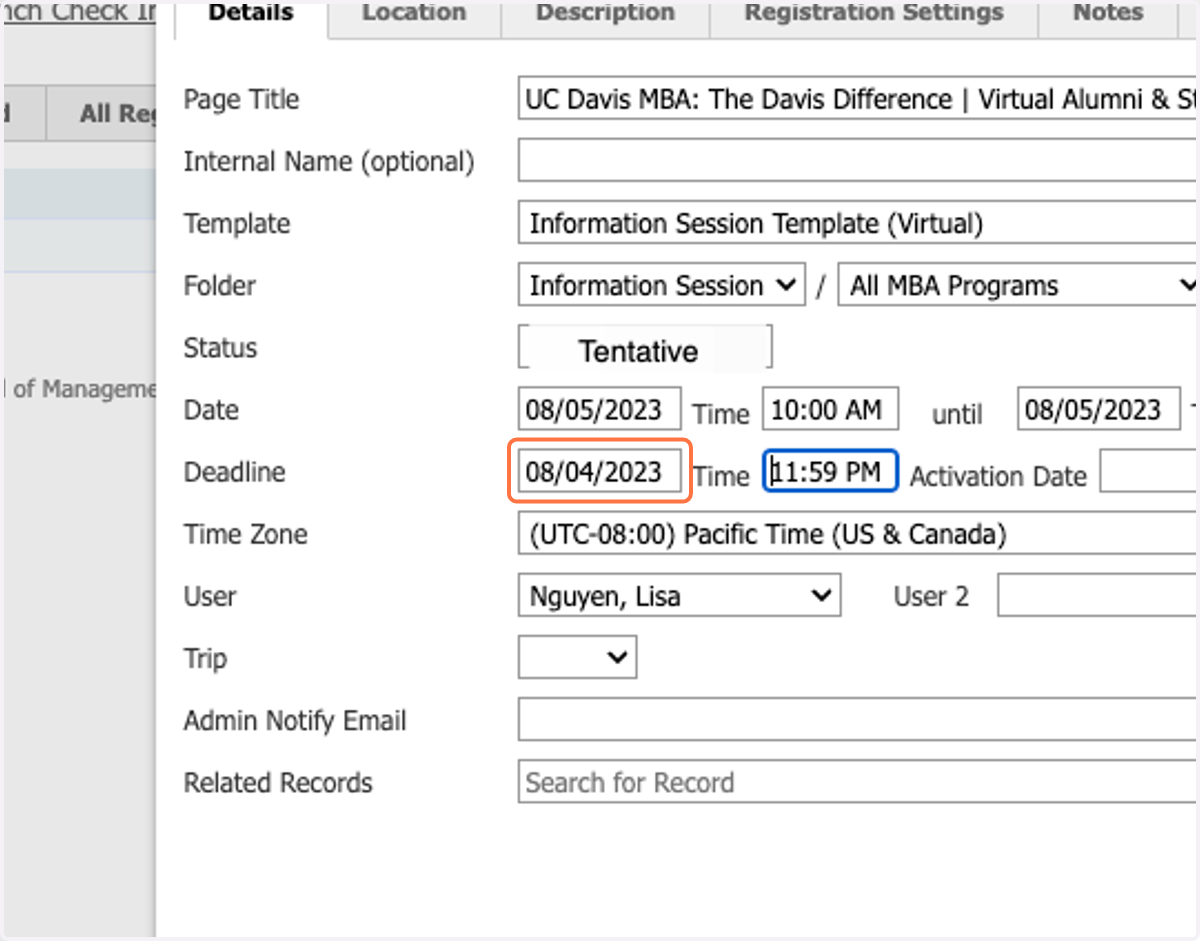The image size is (1200, 941).
Task: Click the Deadline date field 08/04/2023
Action: point(599,471)
